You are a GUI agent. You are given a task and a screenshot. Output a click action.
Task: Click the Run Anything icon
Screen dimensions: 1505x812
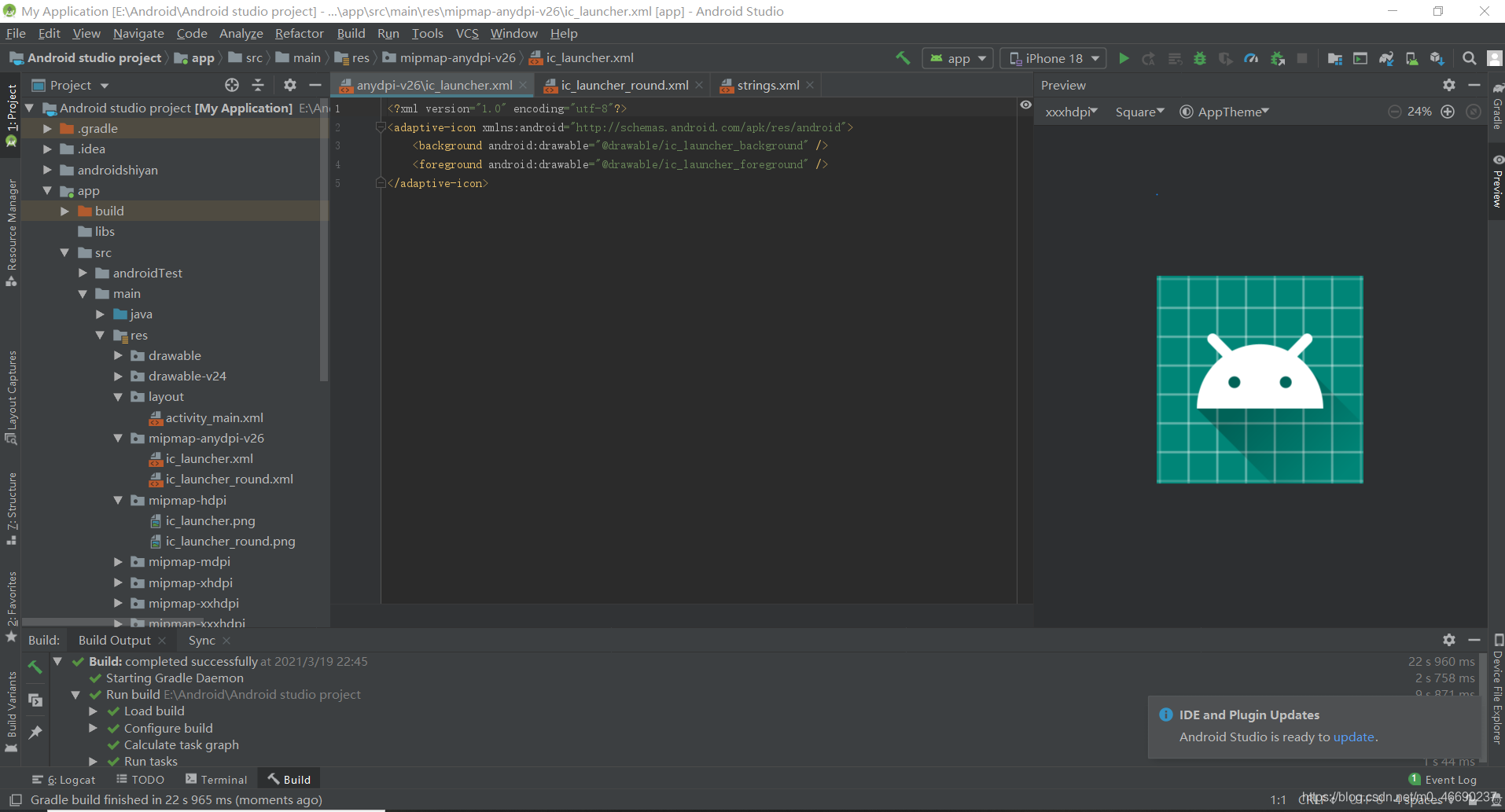pyautogui.click(x=1360, y=58)
